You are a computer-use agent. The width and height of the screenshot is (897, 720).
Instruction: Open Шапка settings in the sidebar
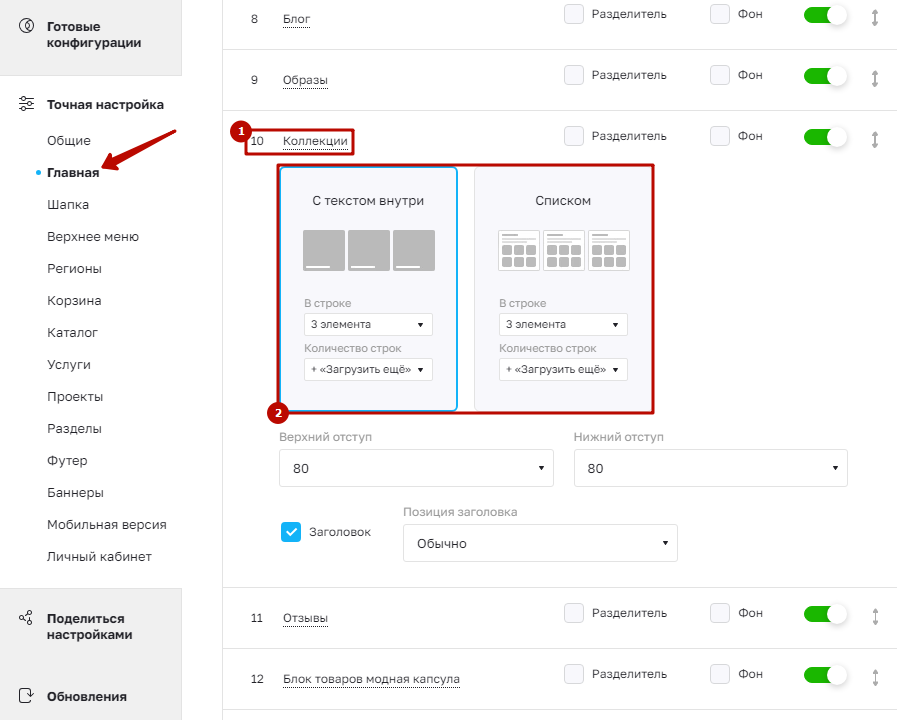pyautogui.click(x=68, y=204)
